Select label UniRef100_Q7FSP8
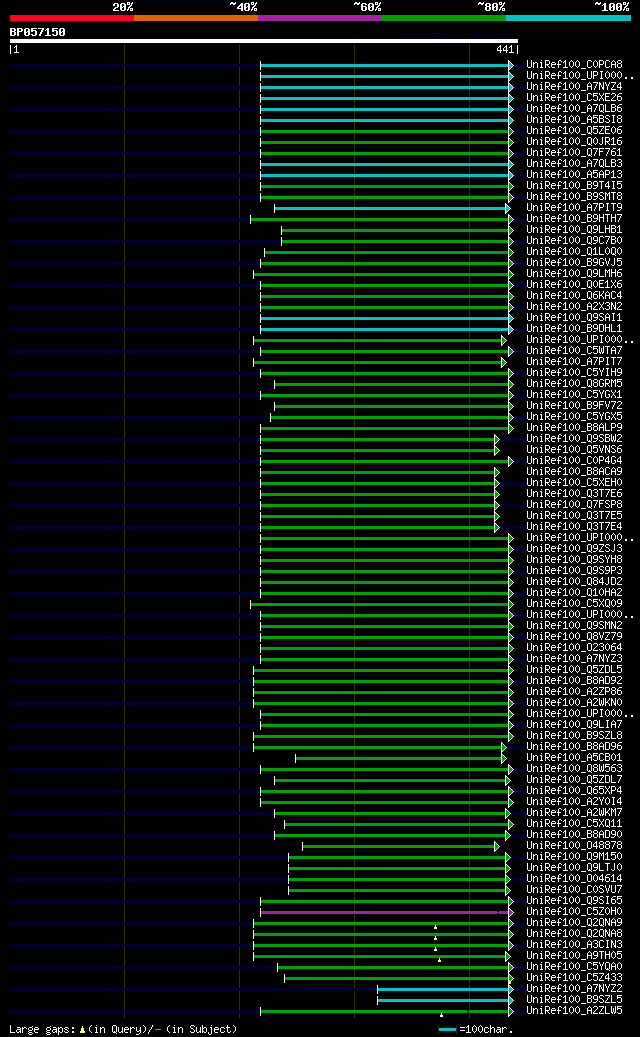The width and height of the screenshot is (640, 1037). click(574, 505)
